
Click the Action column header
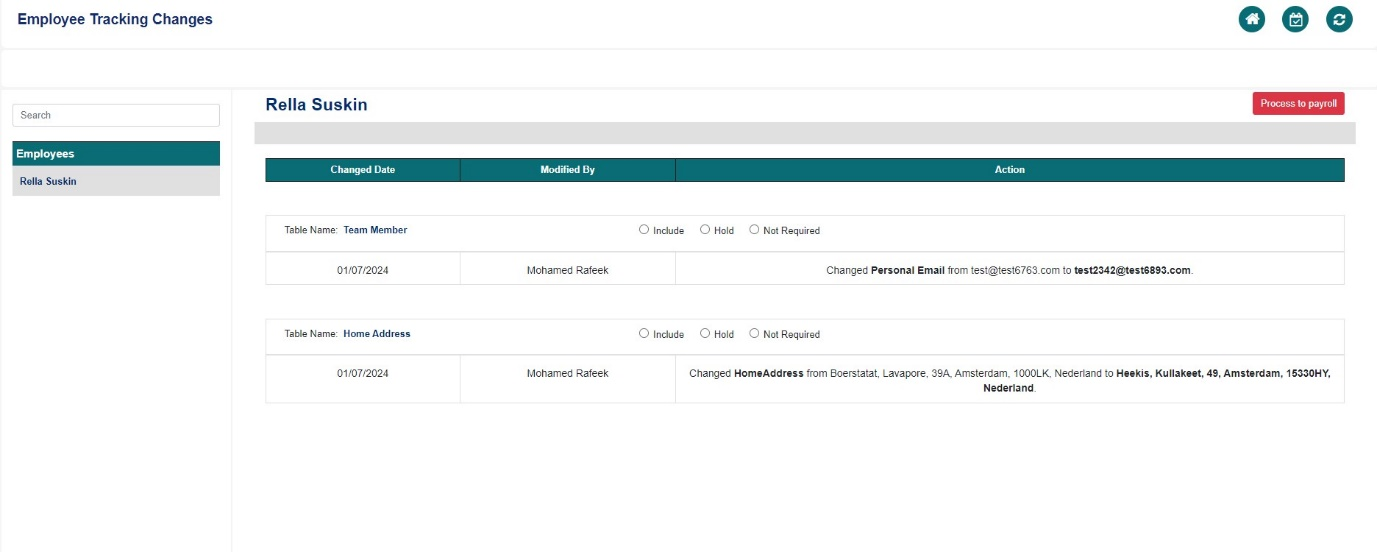pyautogui.click(x=1009, y=170)
